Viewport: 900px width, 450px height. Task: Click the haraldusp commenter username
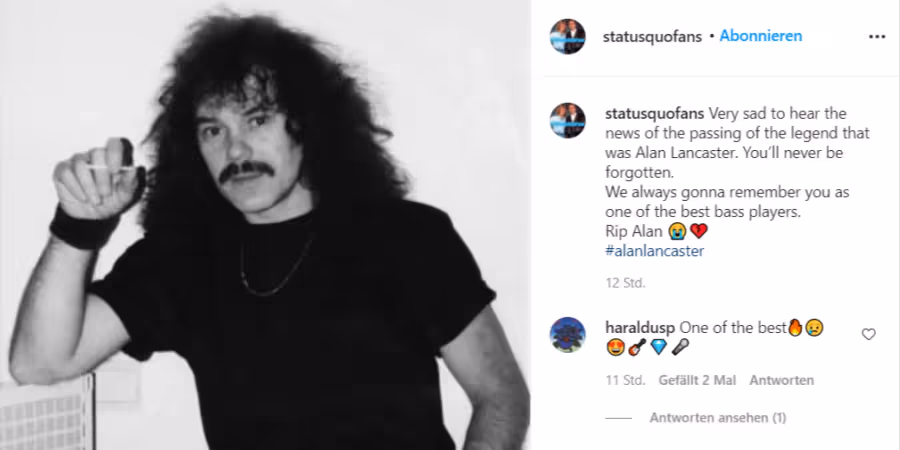click(x=640, y=328)
